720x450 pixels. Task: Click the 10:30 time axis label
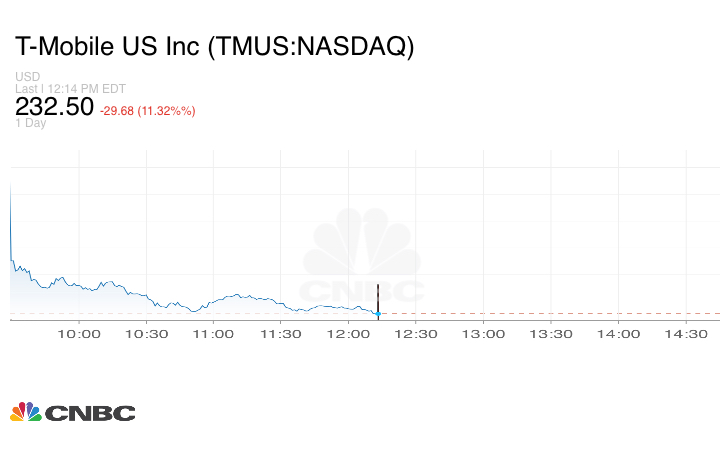click(147, 334)
